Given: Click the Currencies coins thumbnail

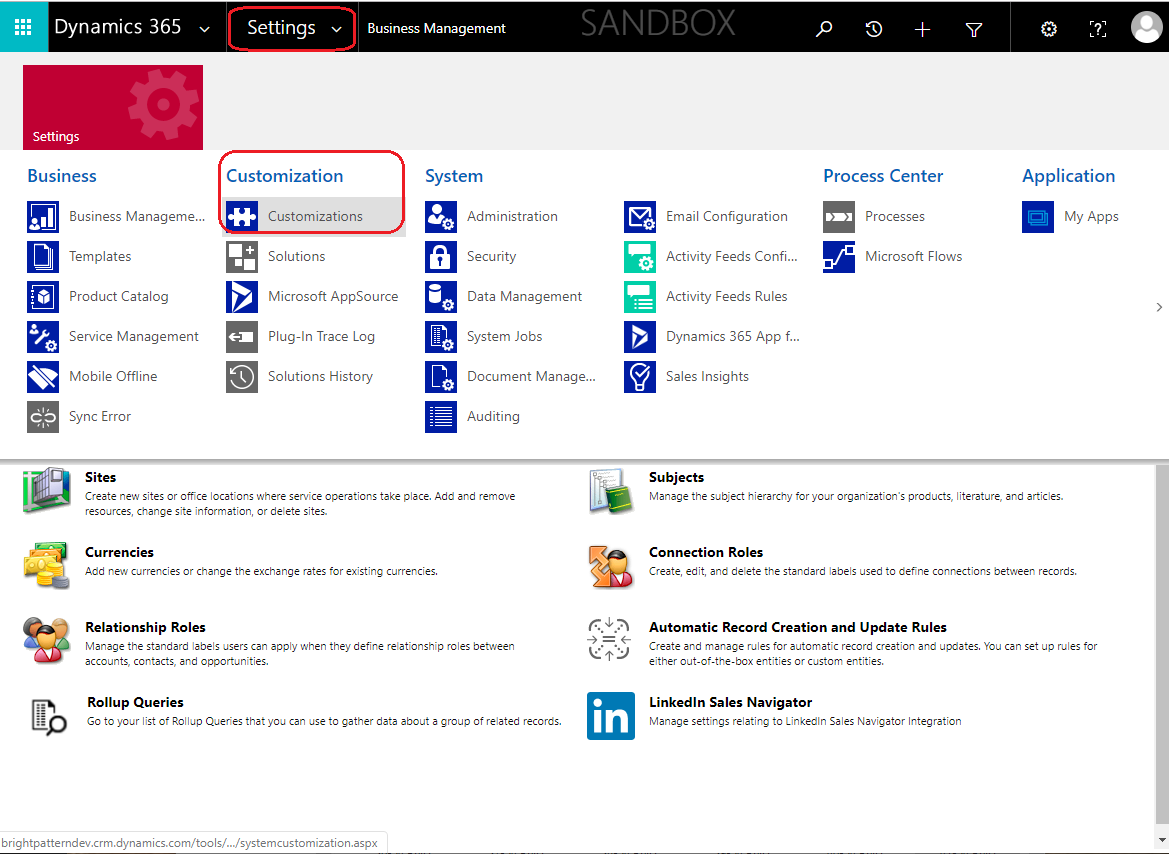Looking at the screenshot, I should pos(46,565).
